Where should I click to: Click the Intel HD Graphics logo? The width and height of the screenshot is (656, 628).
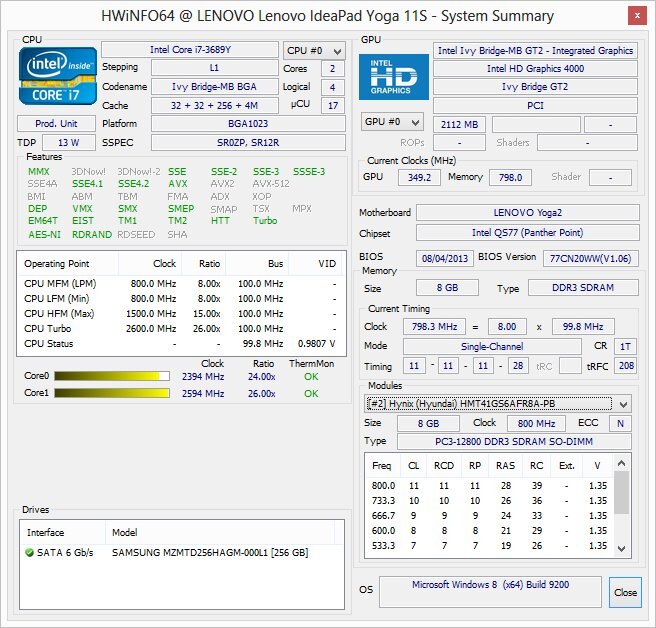click(394, 77)
